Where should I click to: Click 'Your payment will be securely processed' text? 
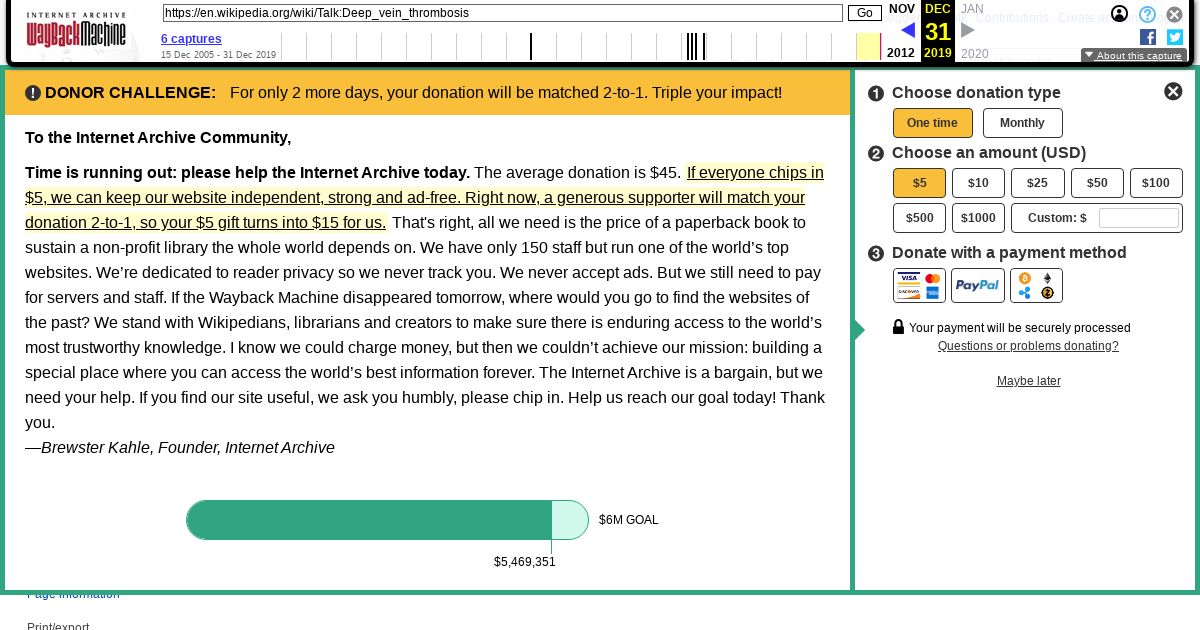tap(1020, 328)
